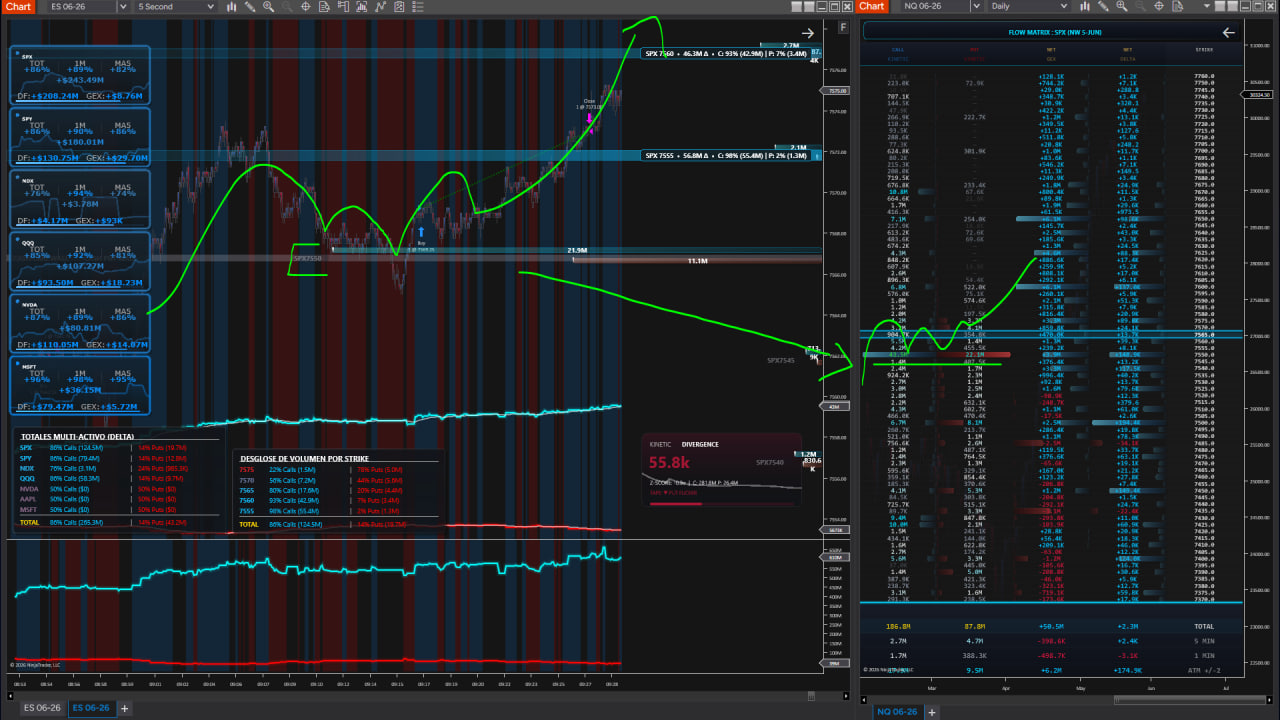Set instrument link color on NQ chart
The width and height of the screenshot is (1280, 720).
(x=1219, y=7)
